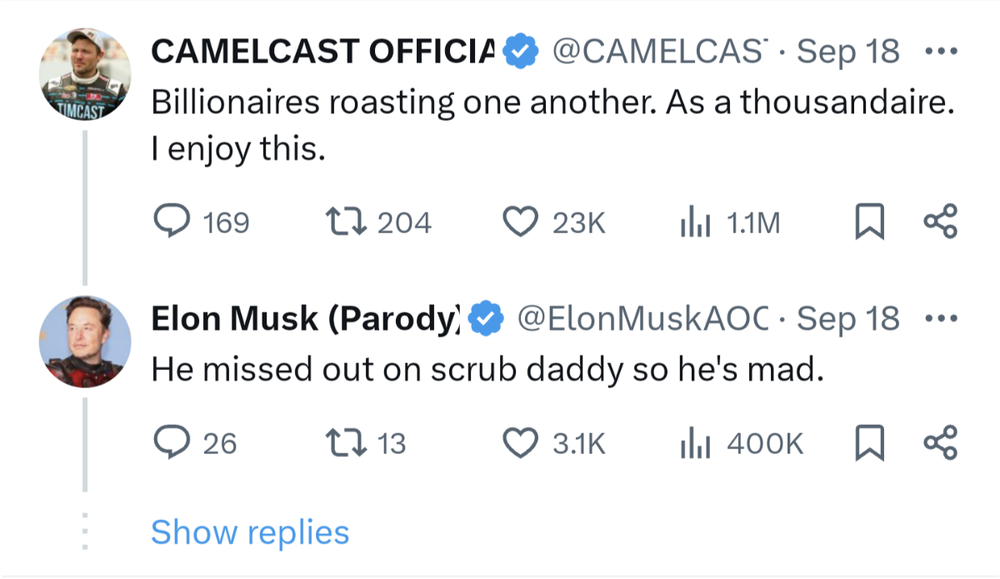This screenshot has width=1000, height=579.
Task: Expand hidden replies with Show replies
Action: (x=250, y=532)
